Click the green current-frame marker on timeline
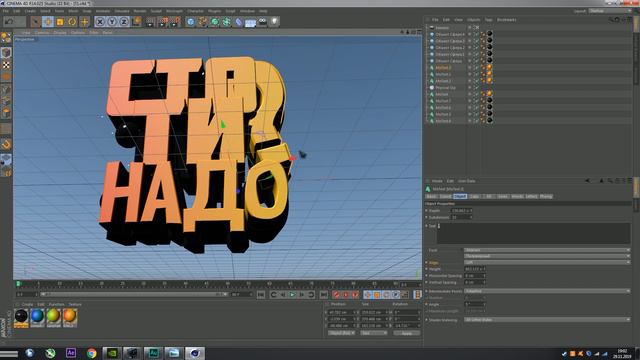 point(18,283)
